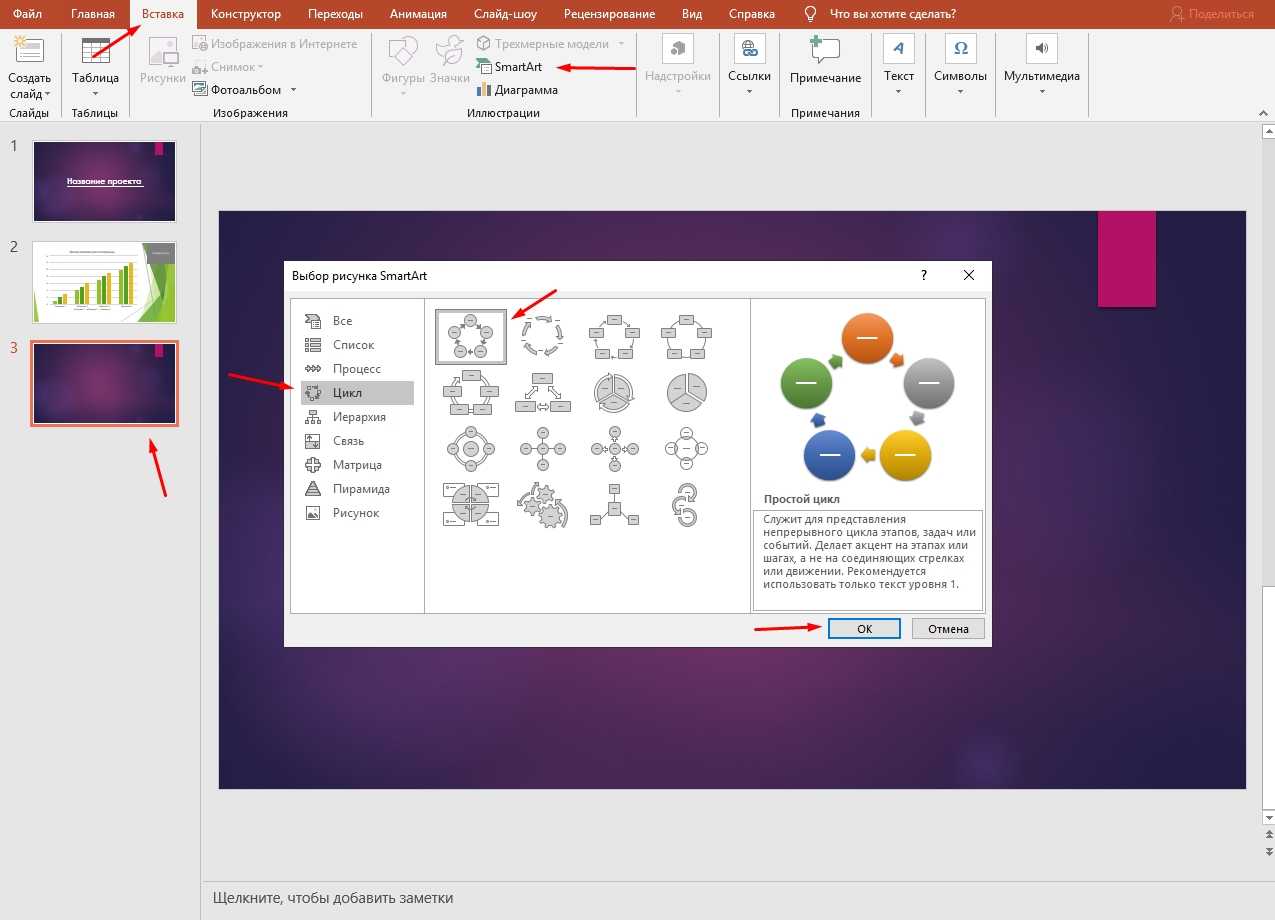The image size is (1275, 920).
Task: Click the help question mark in dialog
Action: [923, 275]
